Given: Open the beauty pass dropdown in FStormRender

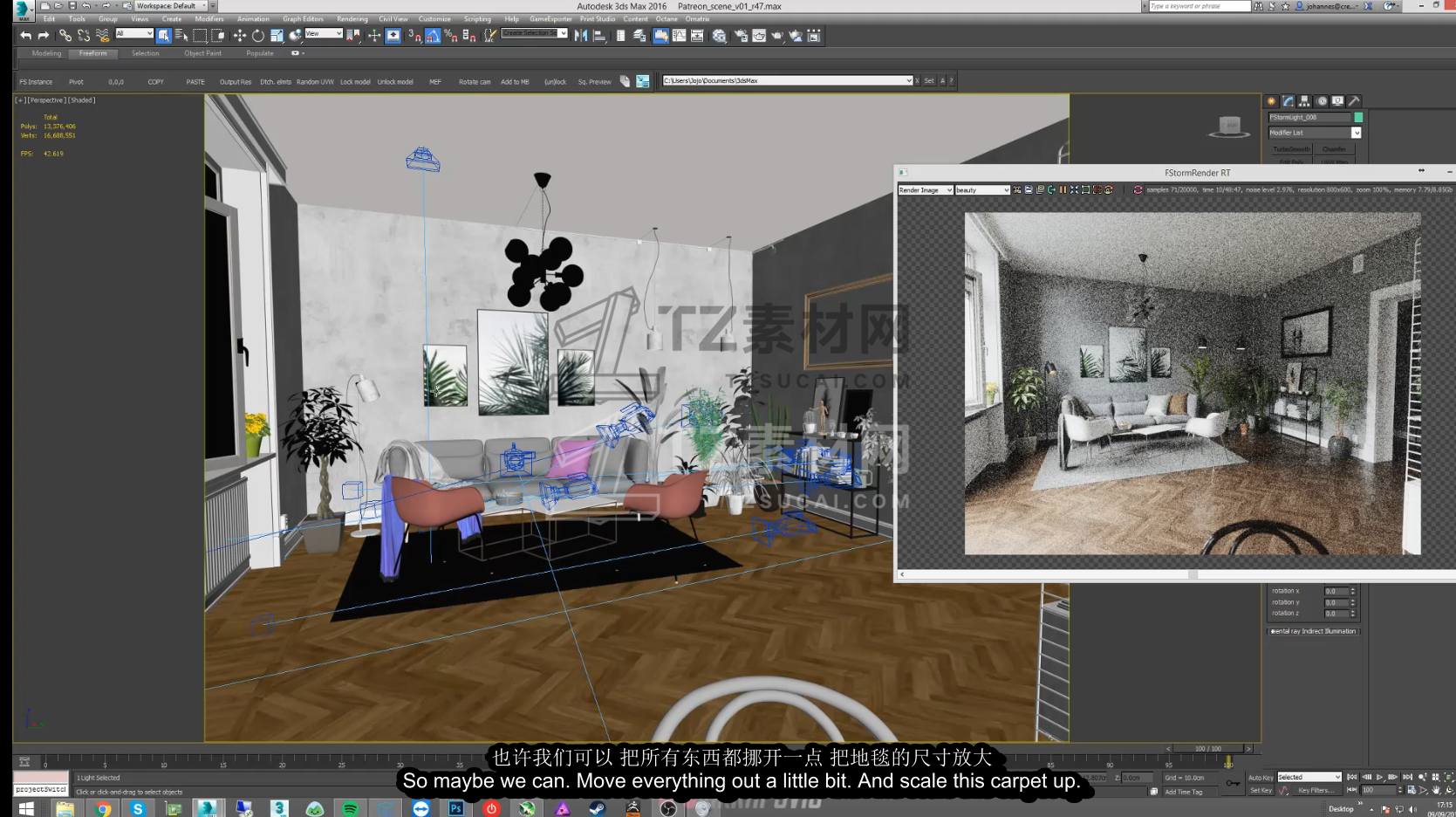Looking at the screenshot, I should [982, 189].
